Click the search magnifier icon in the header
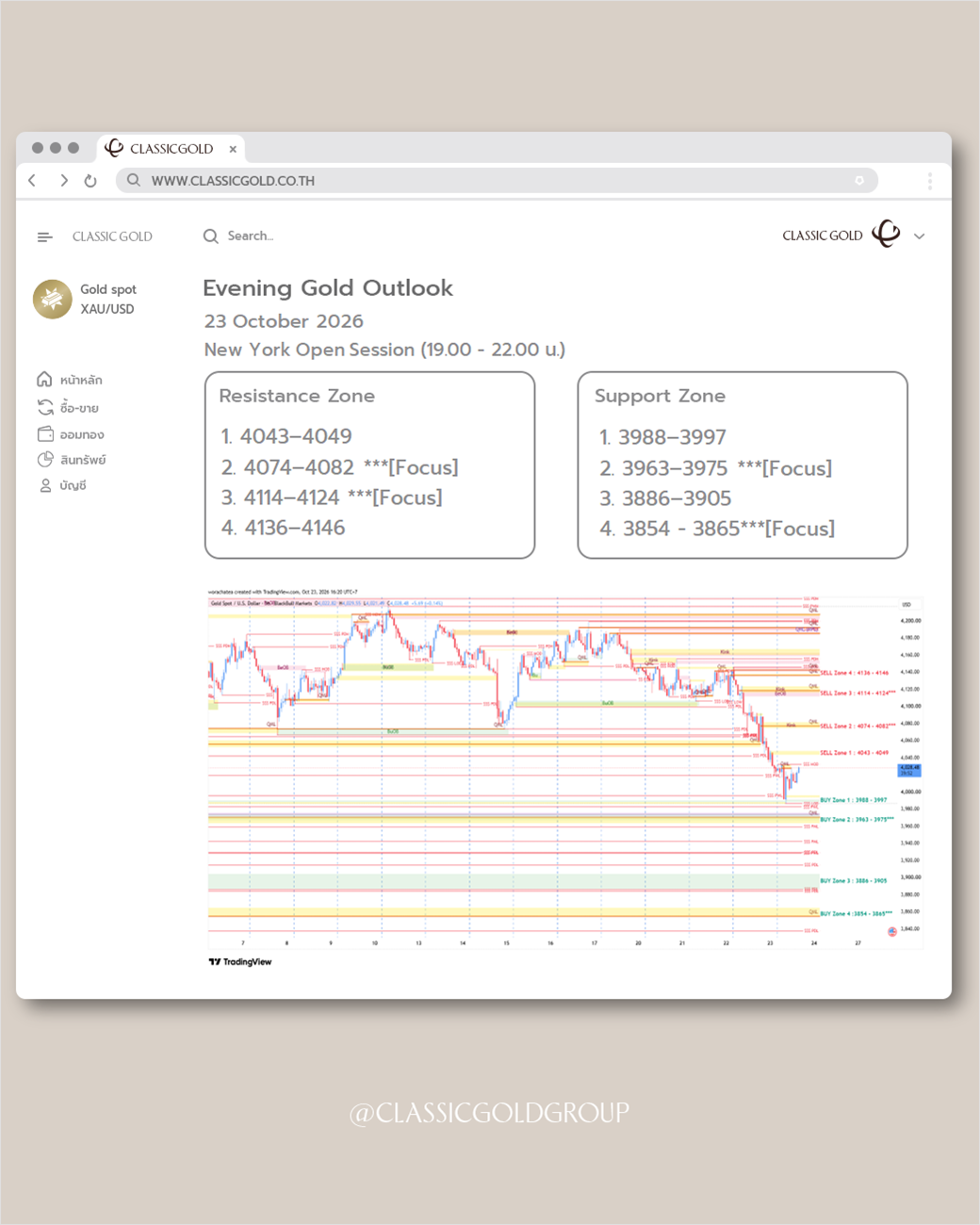The width and height of the screenshot is (980, 1225). [211, 236]
